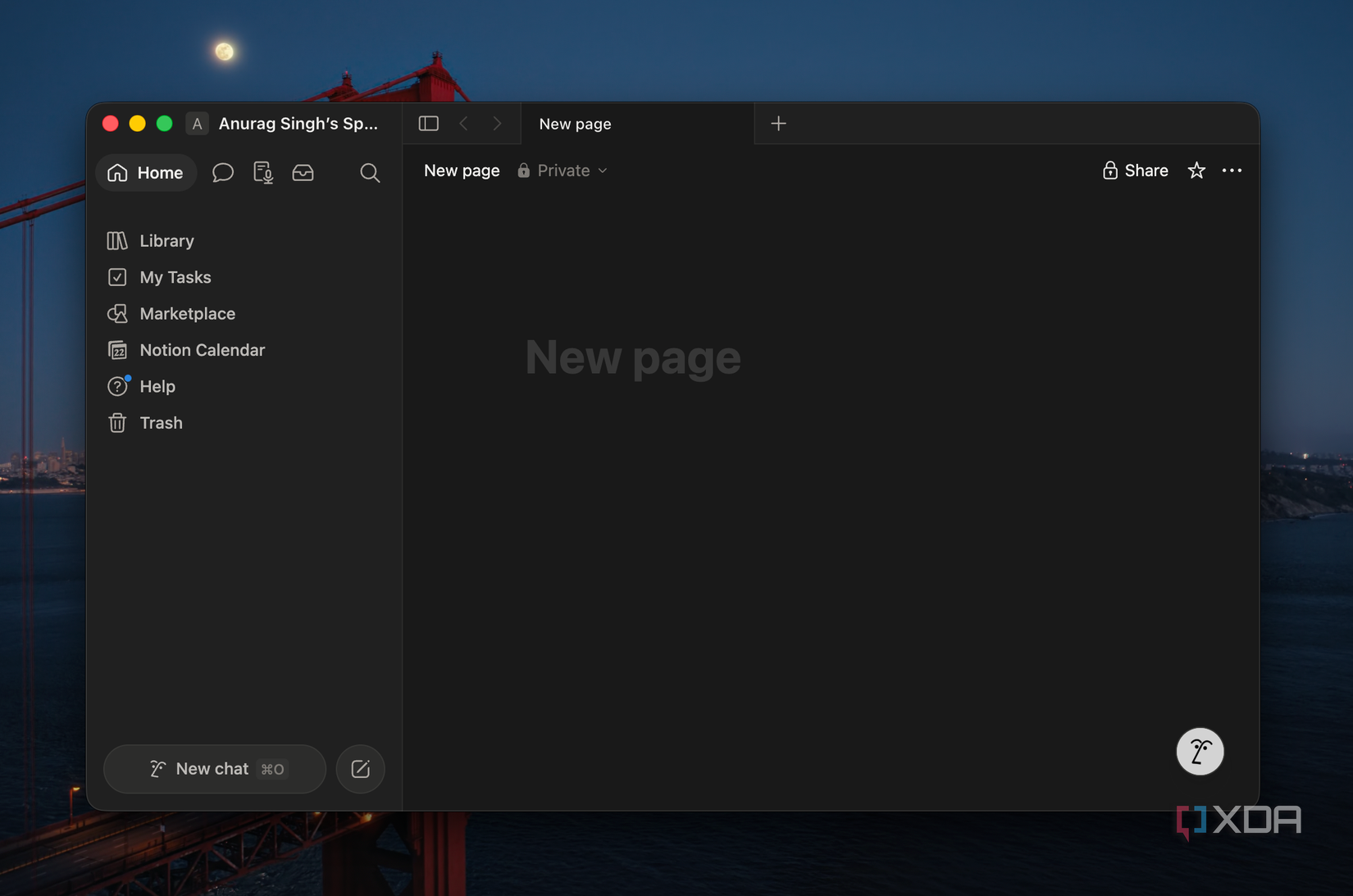Click the lock icon beside Private
Image resolution: width=1353 pixels, height=896 pixels.
(x=523, y=171)
